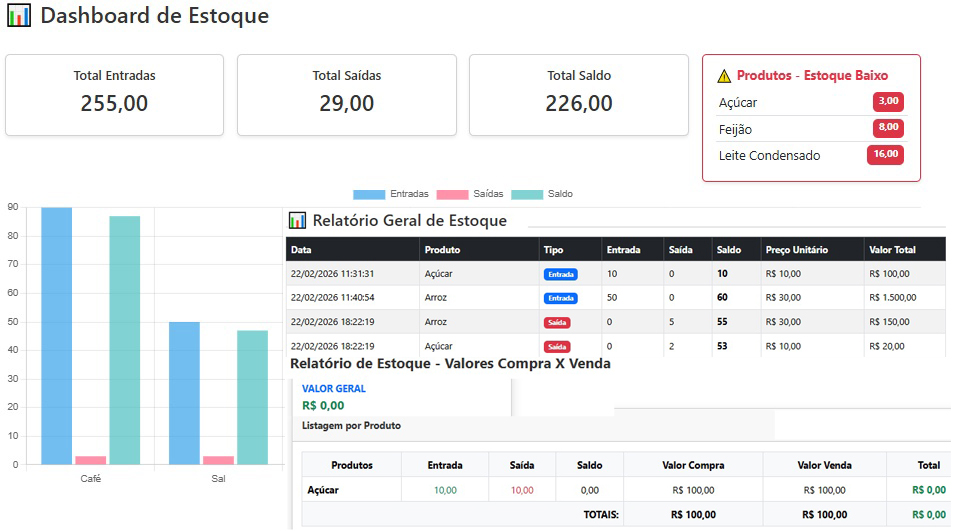Click the chart icon beside Relatório Geral de Estoque
955x531 pixels.
[297, 220]
